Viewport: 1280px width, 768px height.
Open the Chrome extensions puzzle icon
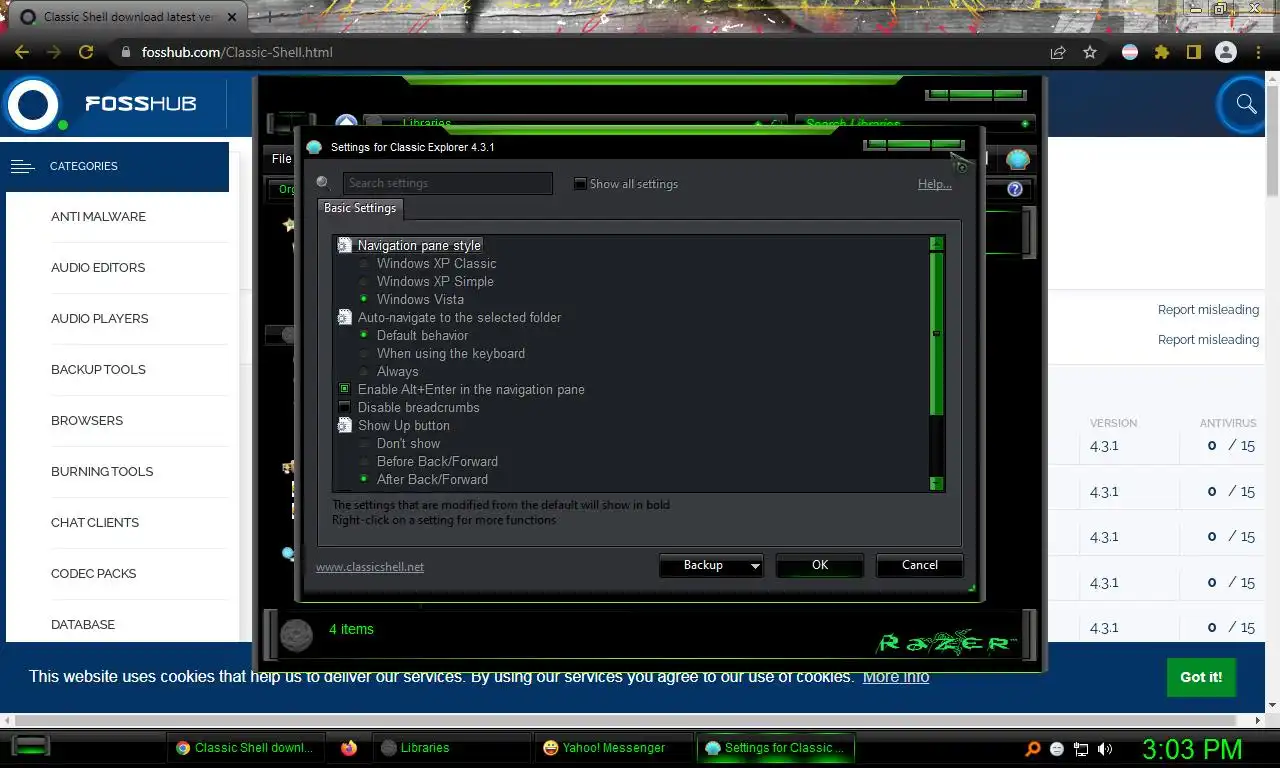(1162, 52)
